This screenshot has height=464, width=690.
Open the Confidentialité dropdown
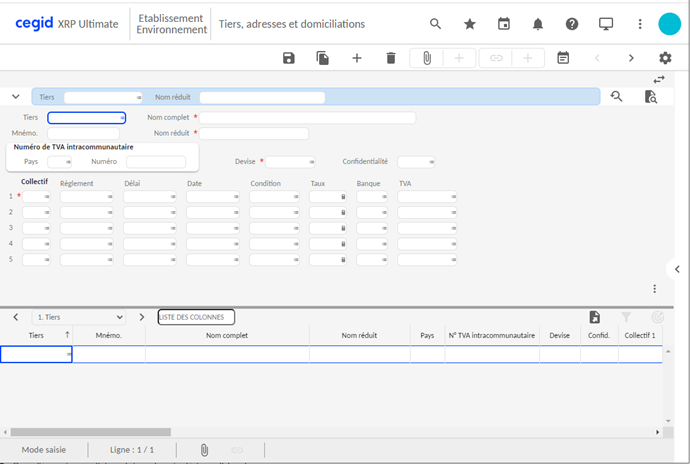[416, 162]
